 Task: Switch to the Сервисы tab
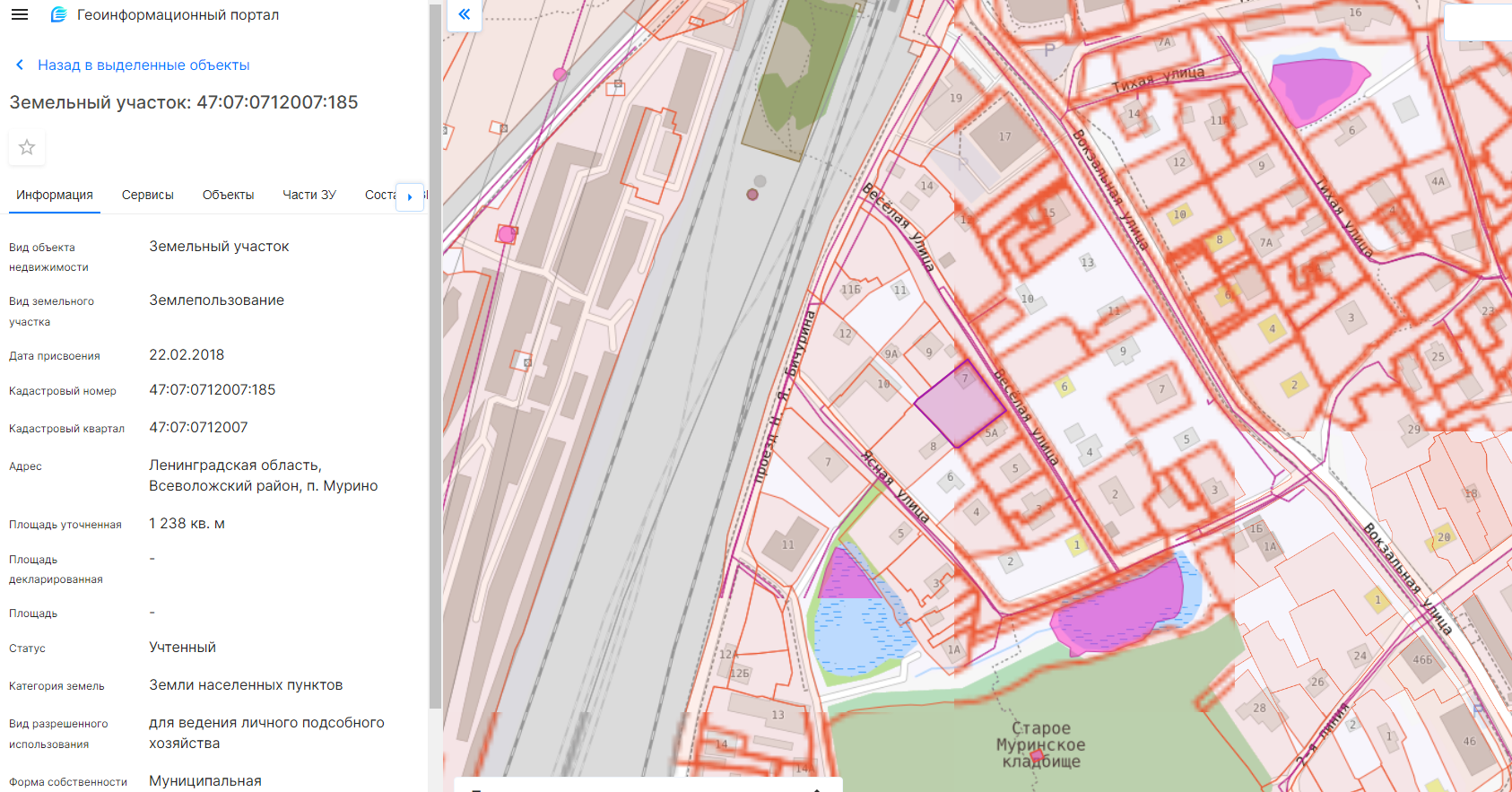coord(147,195)
